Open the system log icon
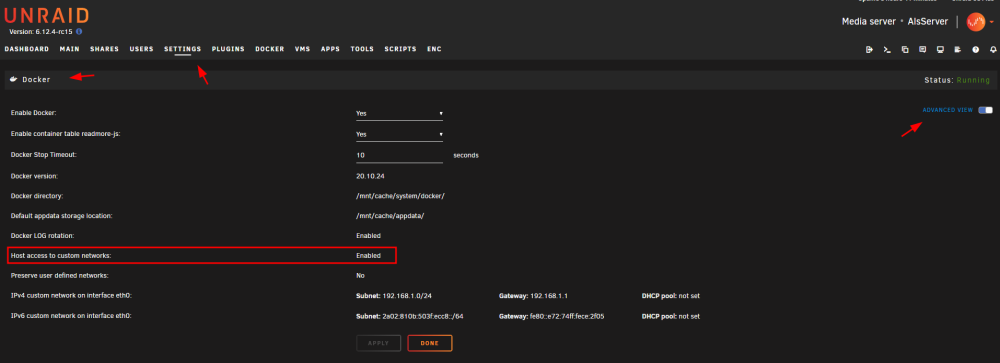Image resolution: width=1000 pixels, height=363 pixels. [x=957, y=49]
